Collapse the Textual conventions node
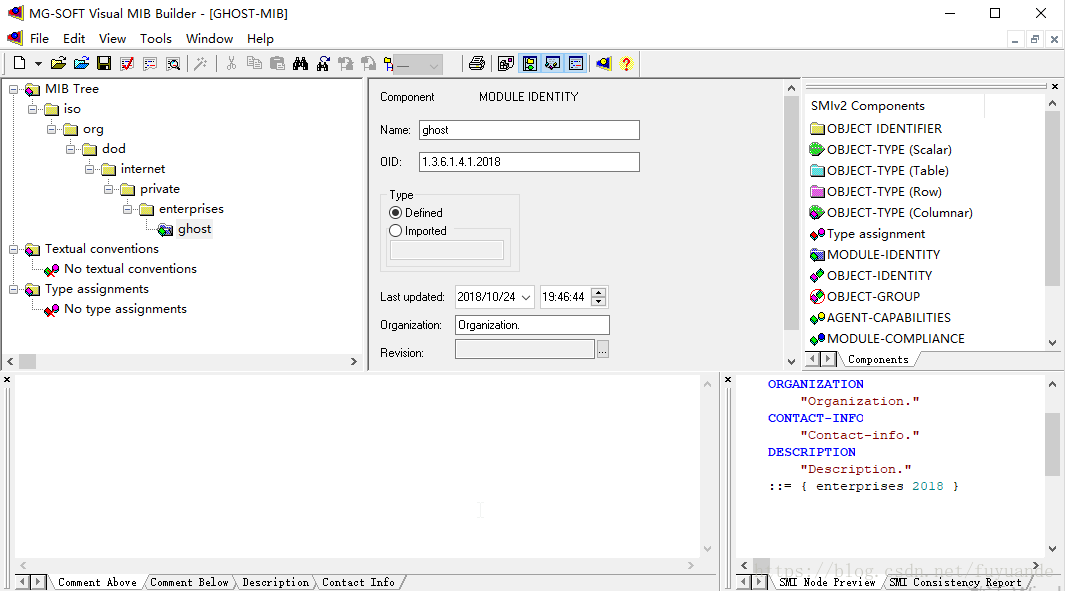 tap(13, 249)
